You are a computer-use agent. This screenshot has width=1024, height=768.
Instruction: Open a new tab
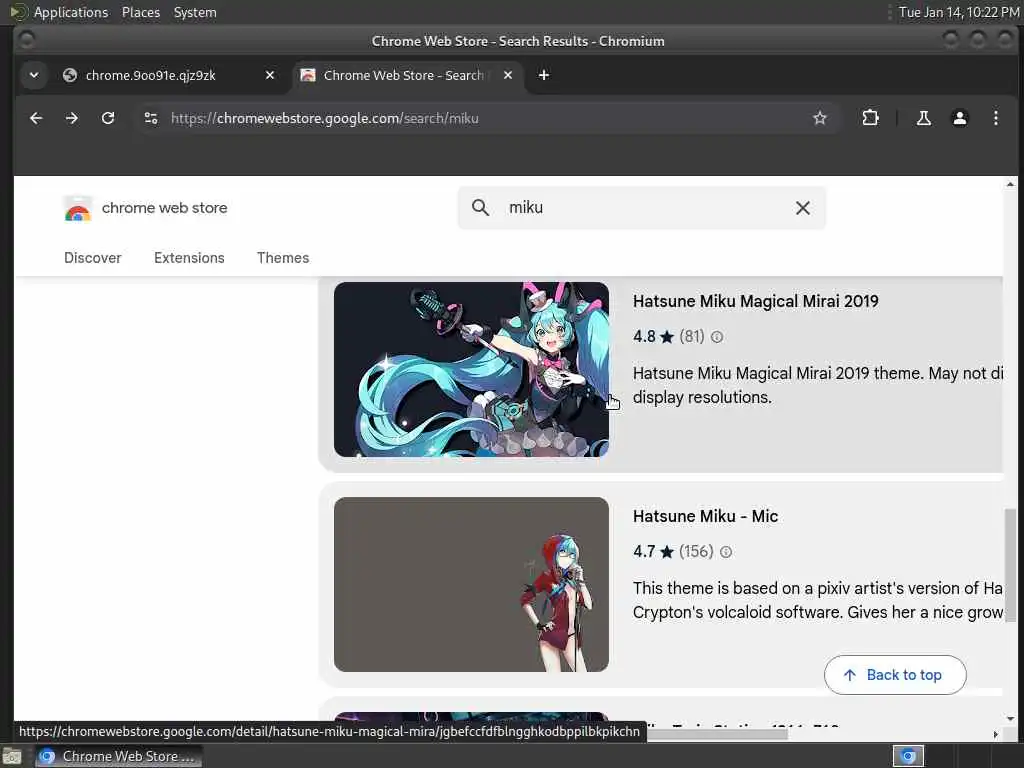coord(543,75)
